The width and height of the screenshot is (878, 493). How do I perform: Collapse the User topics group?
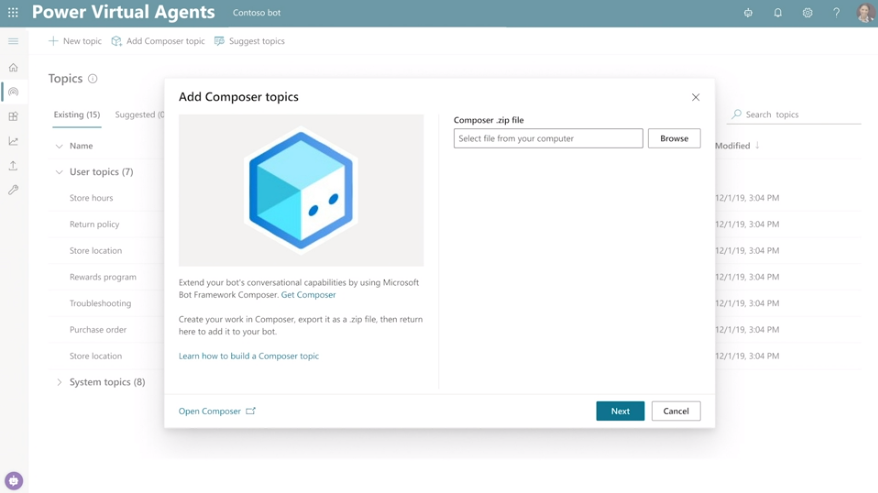pos(59,172)
